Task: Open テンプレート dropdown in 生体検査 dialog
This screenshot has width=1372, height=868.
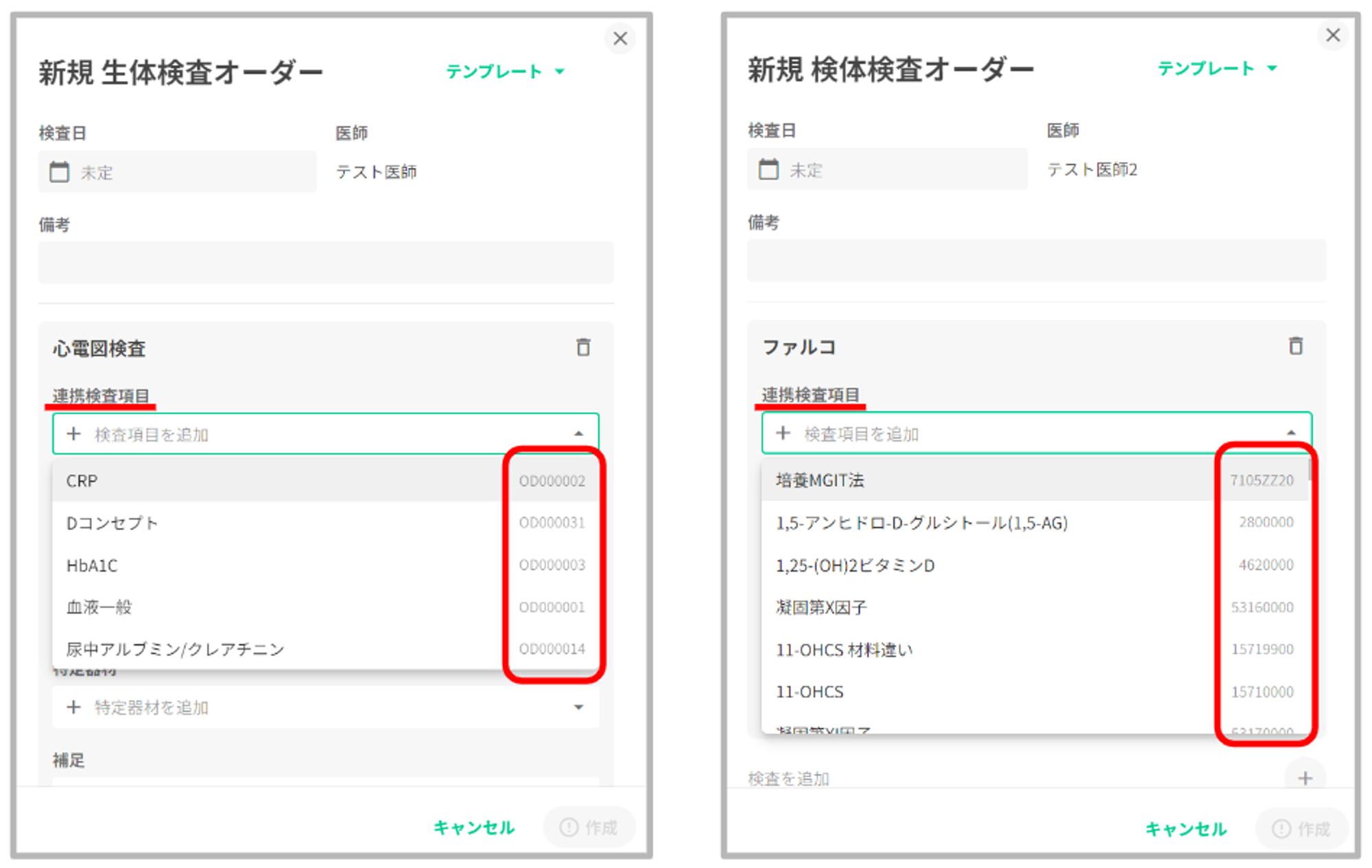Action: 505,71
